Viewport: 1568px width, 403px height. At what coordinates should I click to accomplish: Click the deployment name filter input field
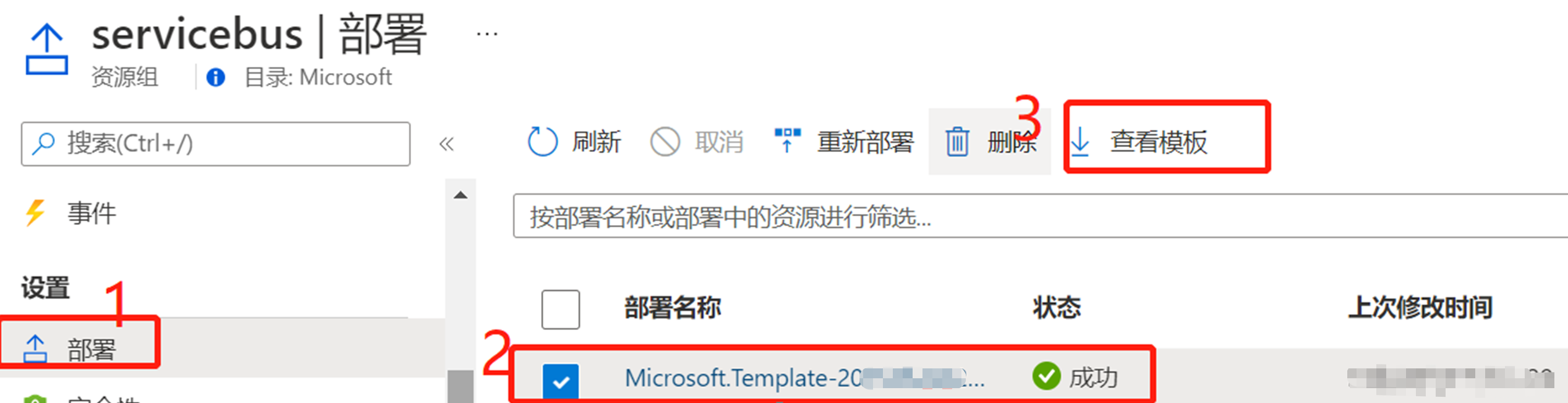pos(1040,216)
